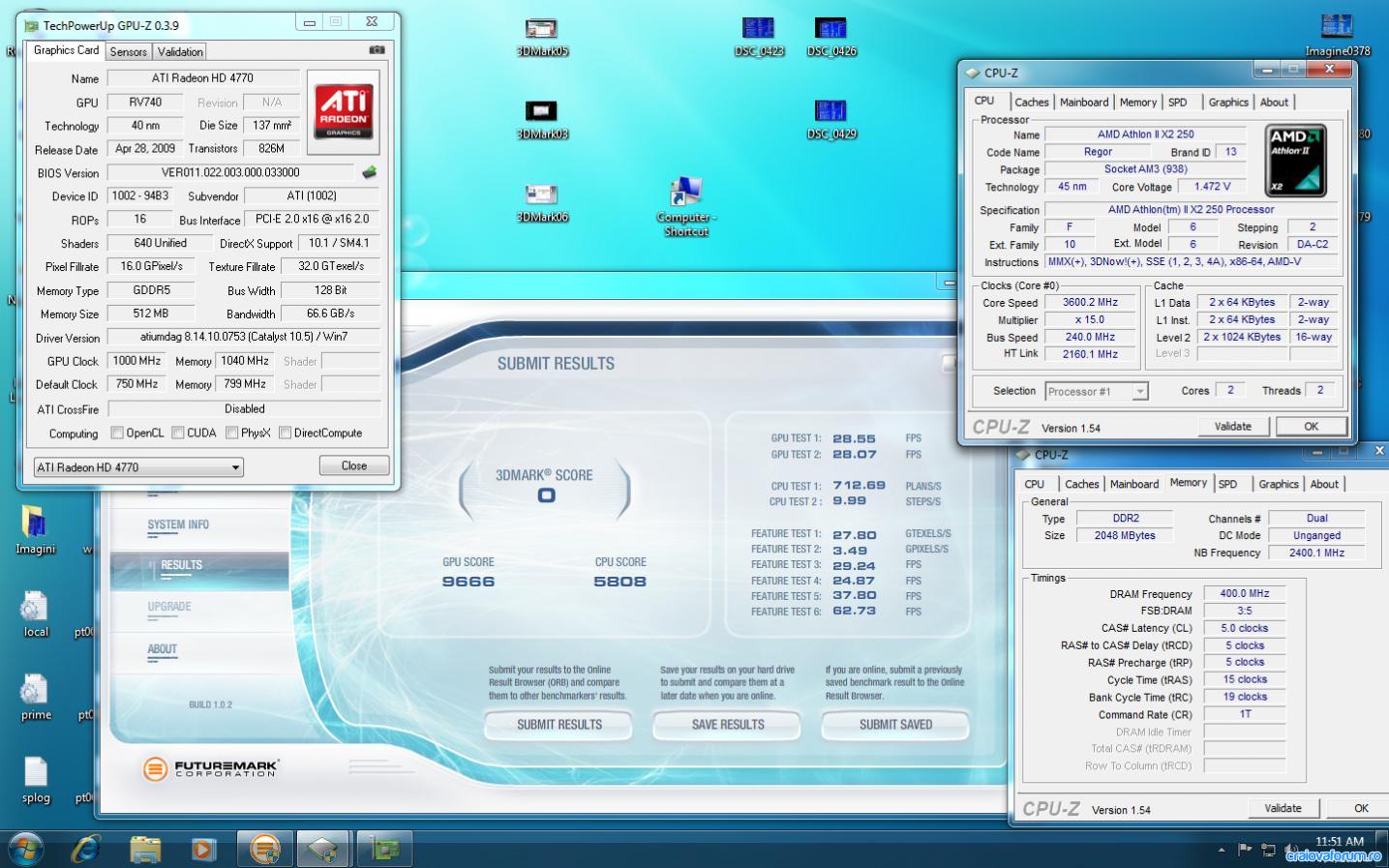Open About tab in CPU-Z processor window

coord(1274,103)
